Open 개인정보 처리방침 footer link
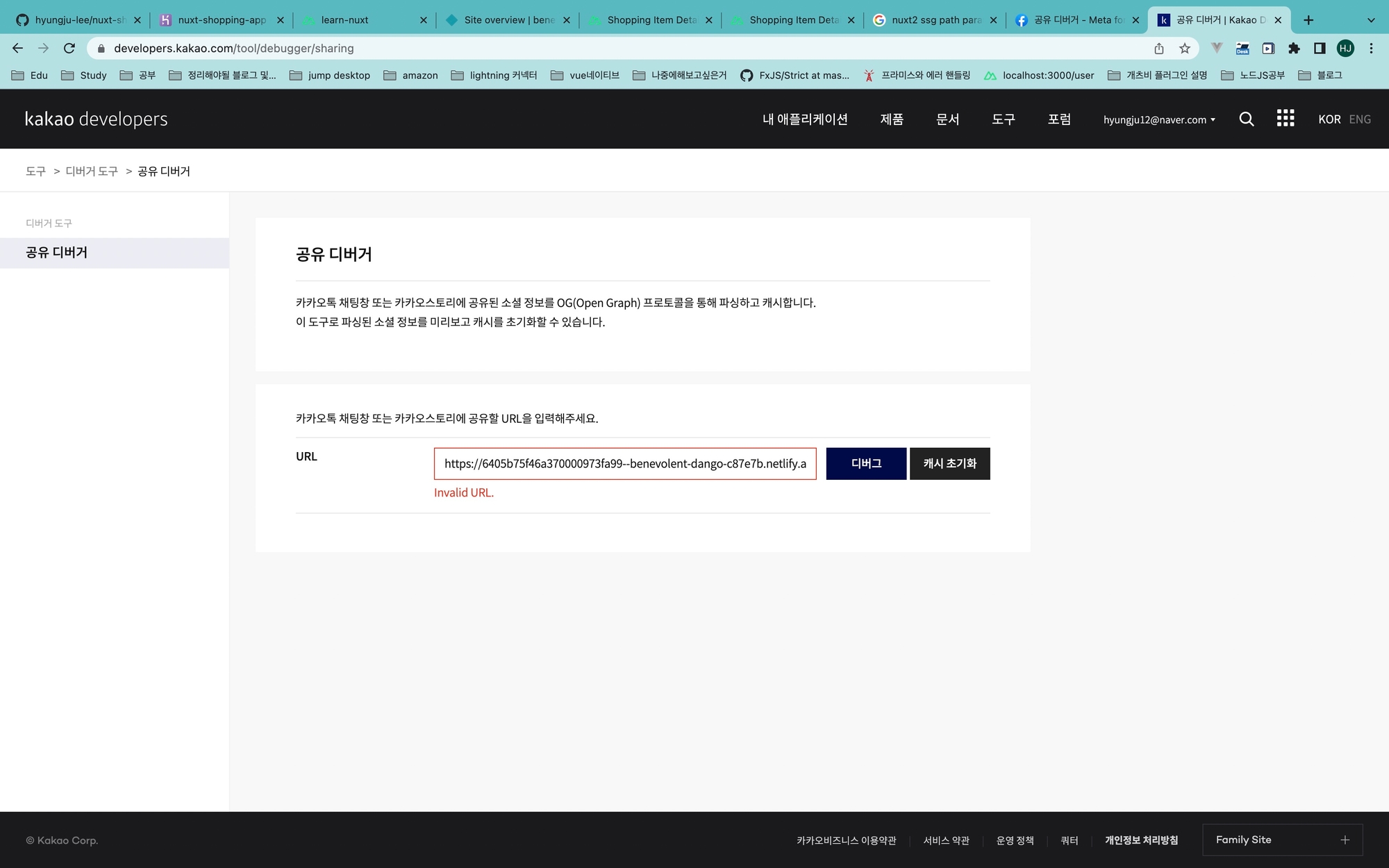This screenshot has height=868, width=1389. (x=1141, y=840)
